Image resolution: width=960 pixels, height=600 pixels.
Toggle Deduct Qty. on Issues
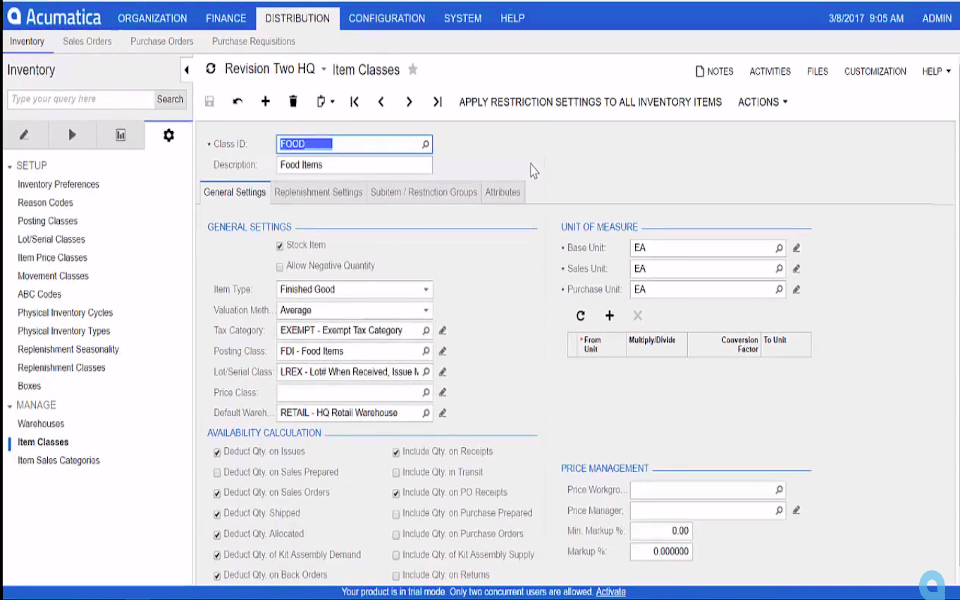click(x=217, y=452)
